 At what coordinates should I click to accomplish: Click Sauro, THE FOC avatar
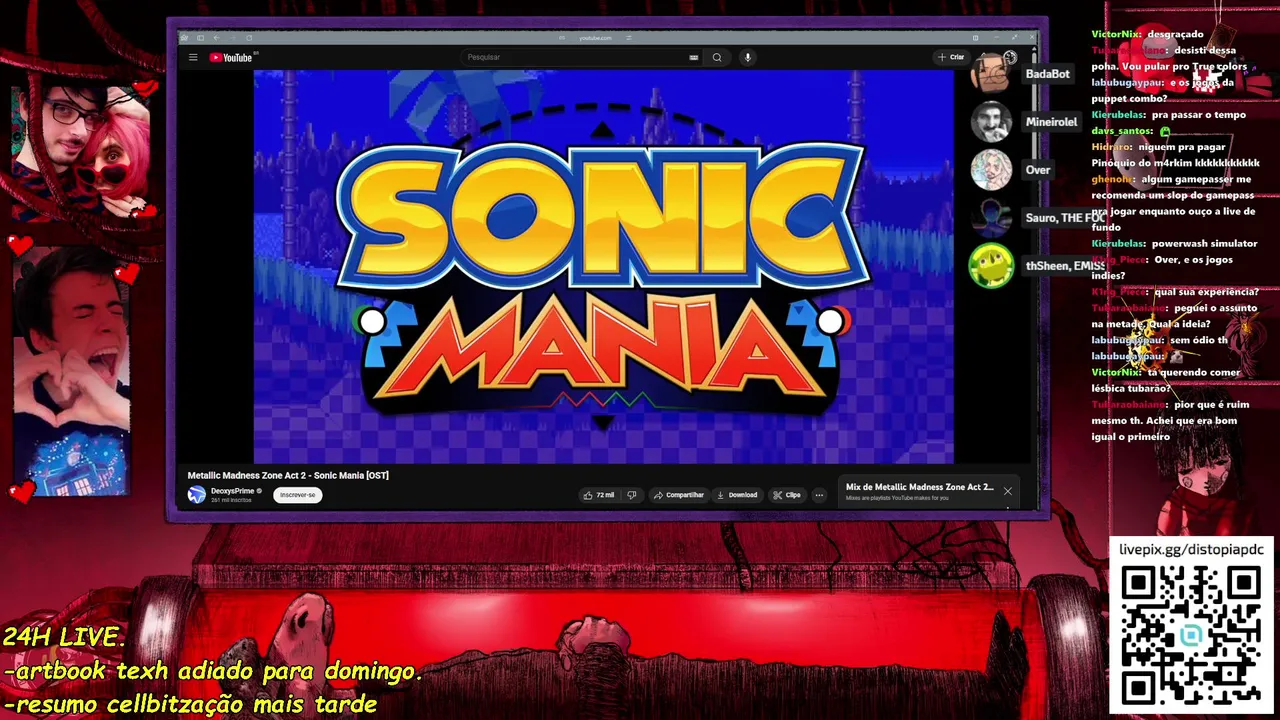point(991,217)
